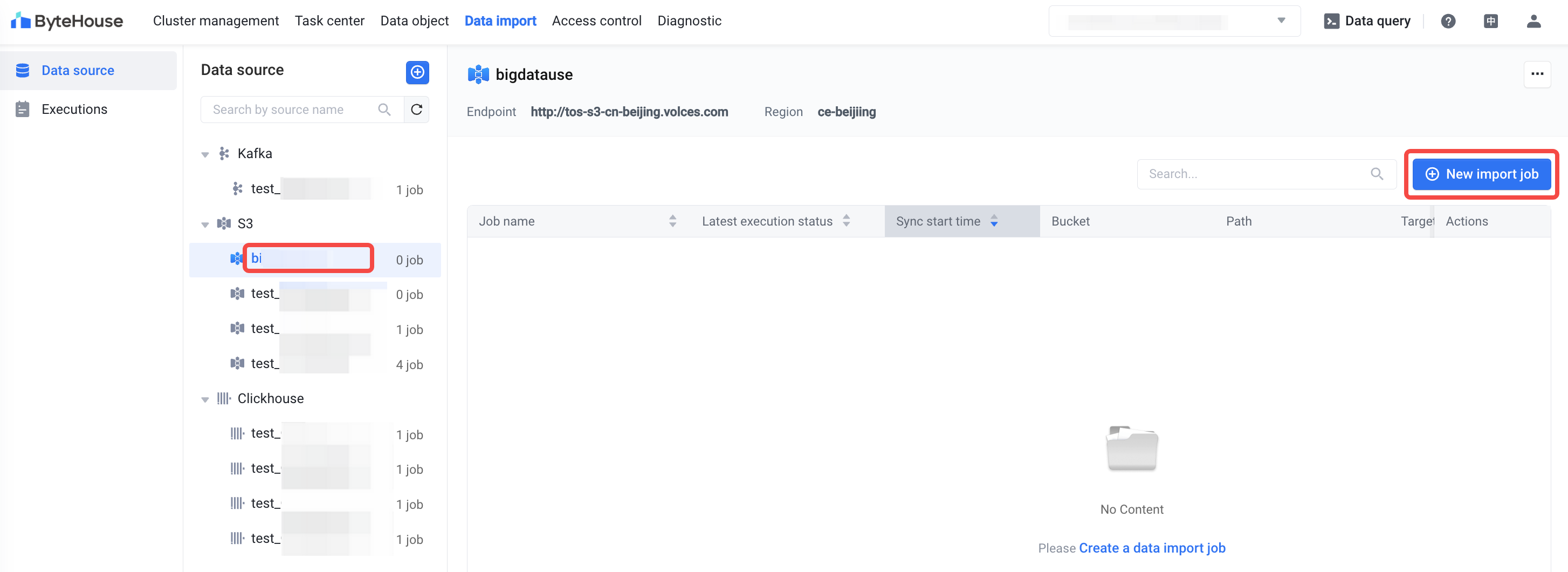Click the Create a data import job link
1568x572 pixels.
tap(1152, 548)
